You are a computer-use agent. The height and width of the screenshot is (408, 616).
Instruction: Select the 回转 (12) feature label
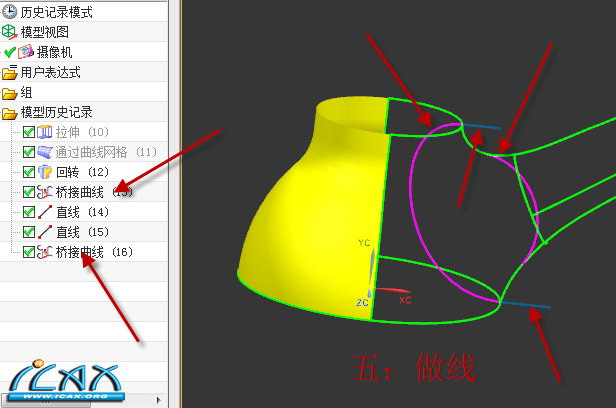coord(82,172)
